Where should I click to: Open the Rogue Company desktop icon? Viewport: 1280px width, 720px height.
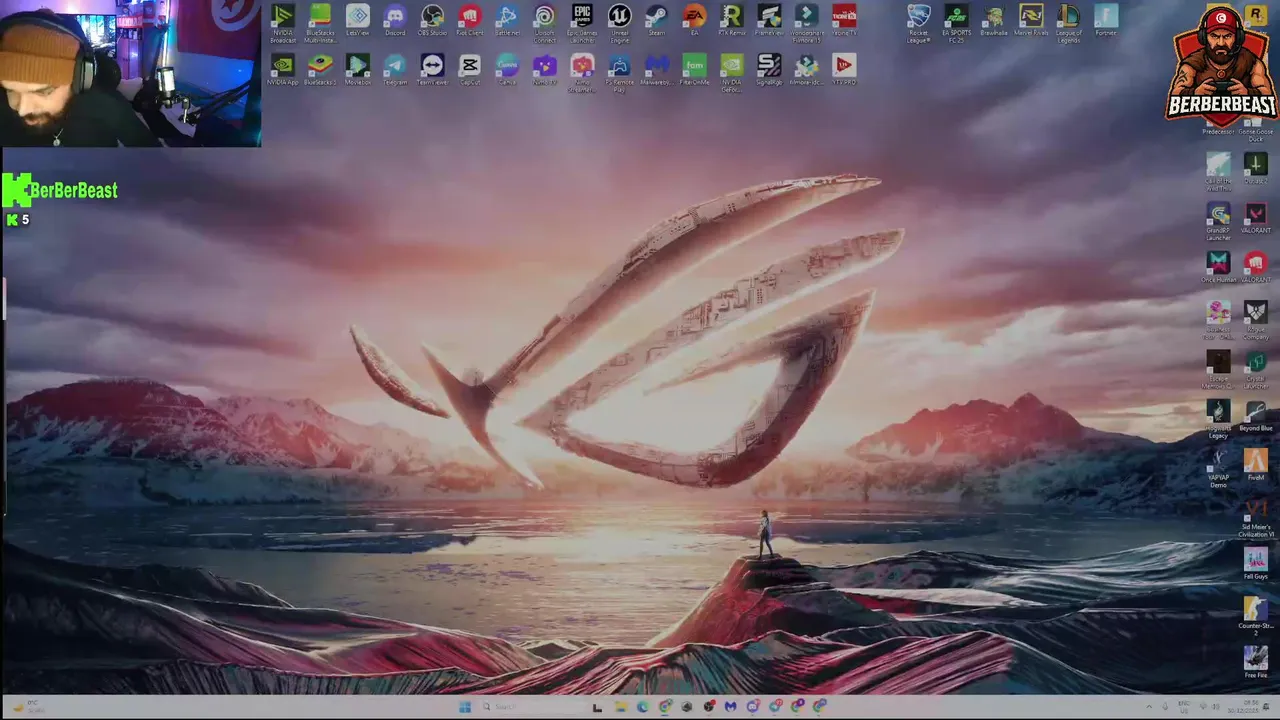[x=1256, y=321]
